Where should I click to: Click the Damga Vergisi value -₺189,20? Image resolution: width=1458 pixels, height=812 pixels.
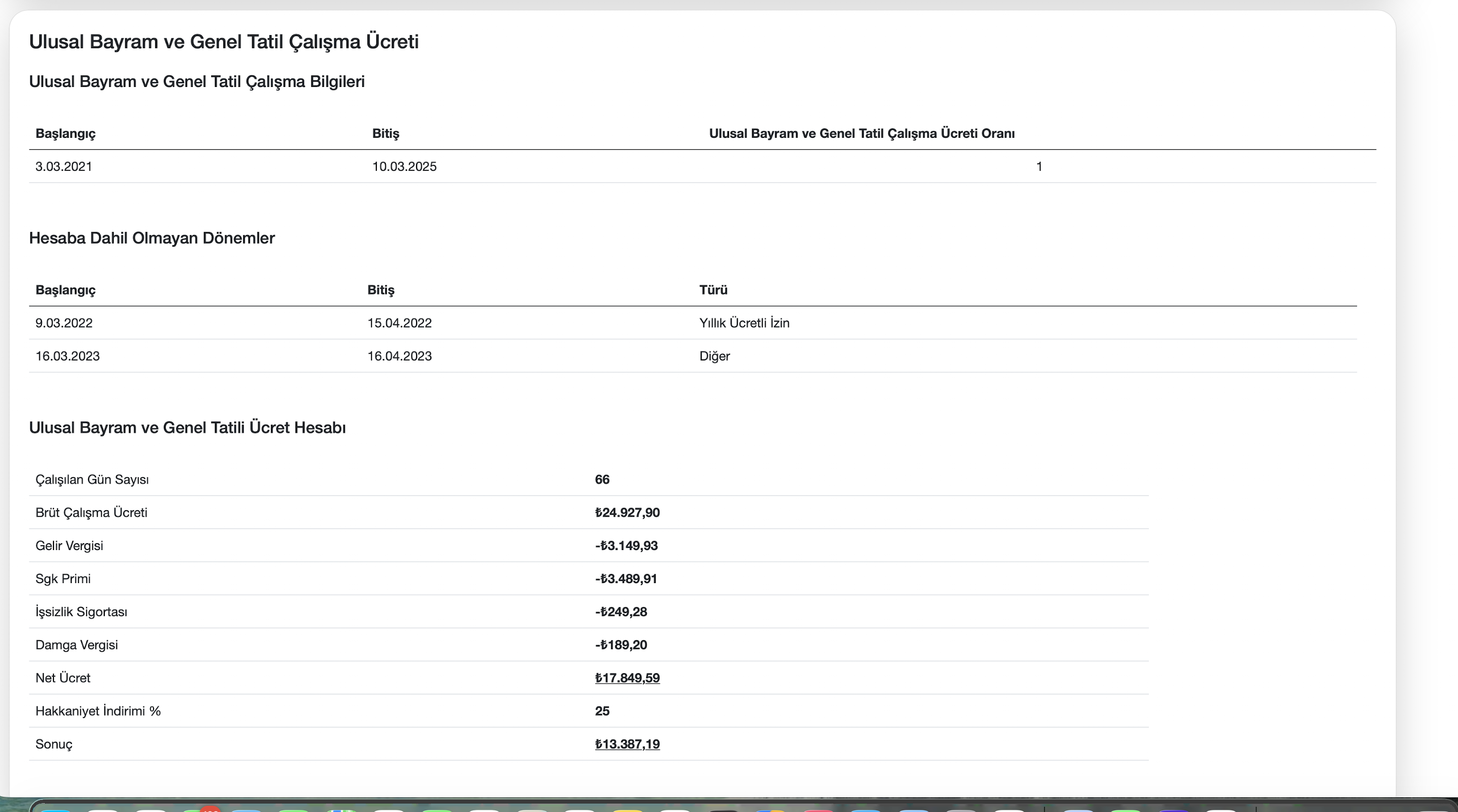(621, 645)
